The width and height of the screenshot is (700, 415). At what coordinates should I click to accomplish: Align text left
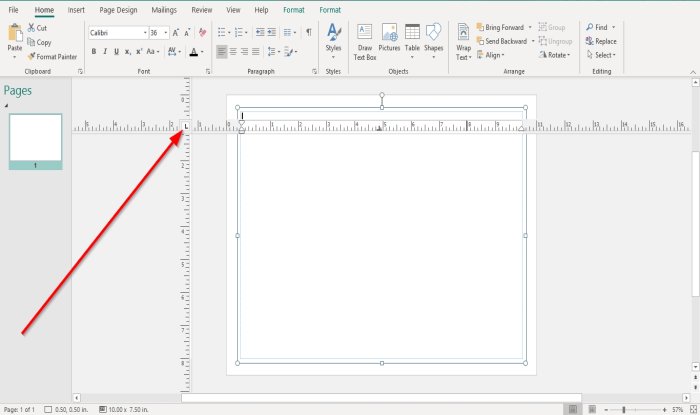click(221, 52)
